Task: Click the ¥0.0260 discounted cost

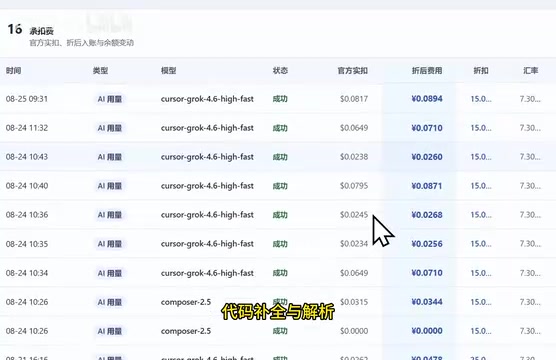Action: pos(427,157)
